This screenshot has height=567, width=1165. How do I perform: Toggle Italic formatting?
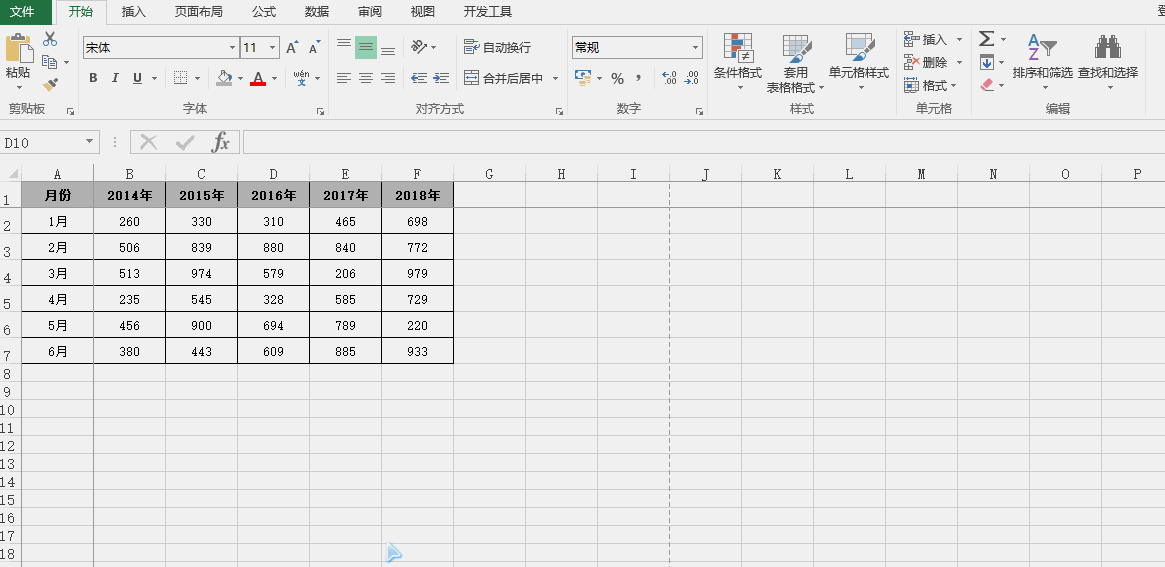click(x=115, y=78)
